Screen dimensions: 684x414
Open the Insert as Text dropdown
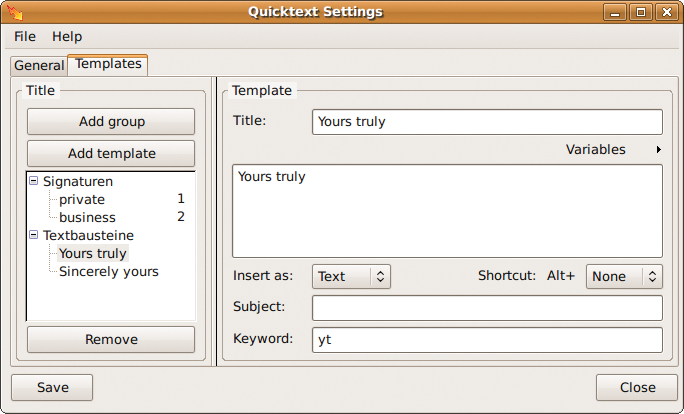(351, 277)
